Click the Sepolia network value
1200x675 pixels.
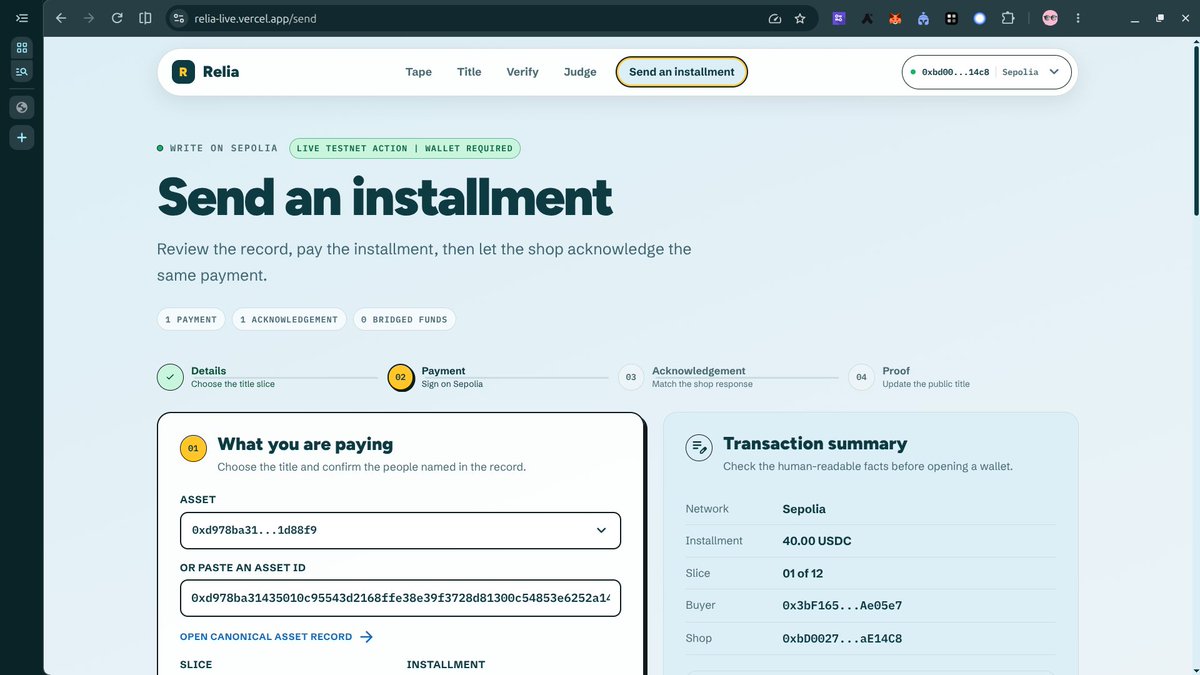pyautogui.click(x=804, y=509)
